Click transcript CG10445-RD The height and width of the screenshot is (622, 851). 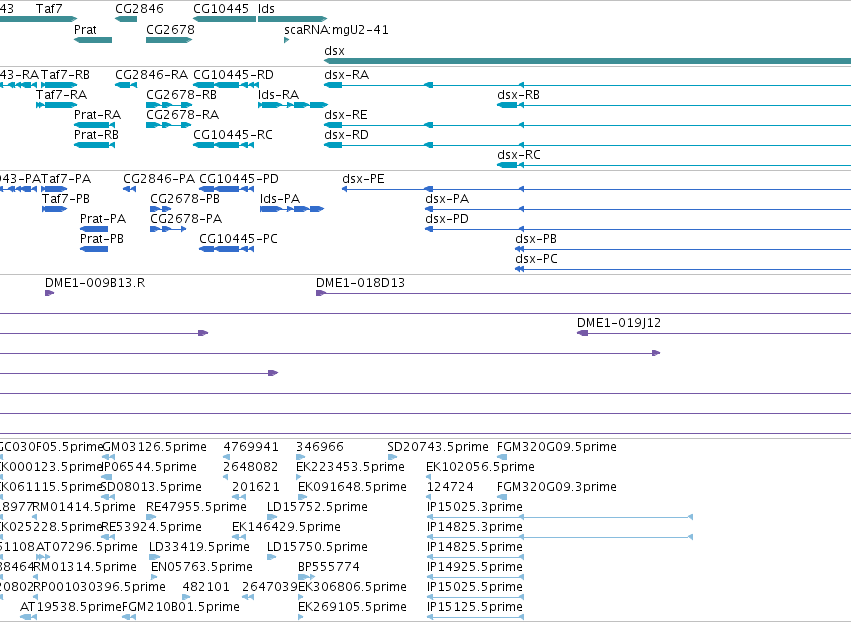coord(233,75)
